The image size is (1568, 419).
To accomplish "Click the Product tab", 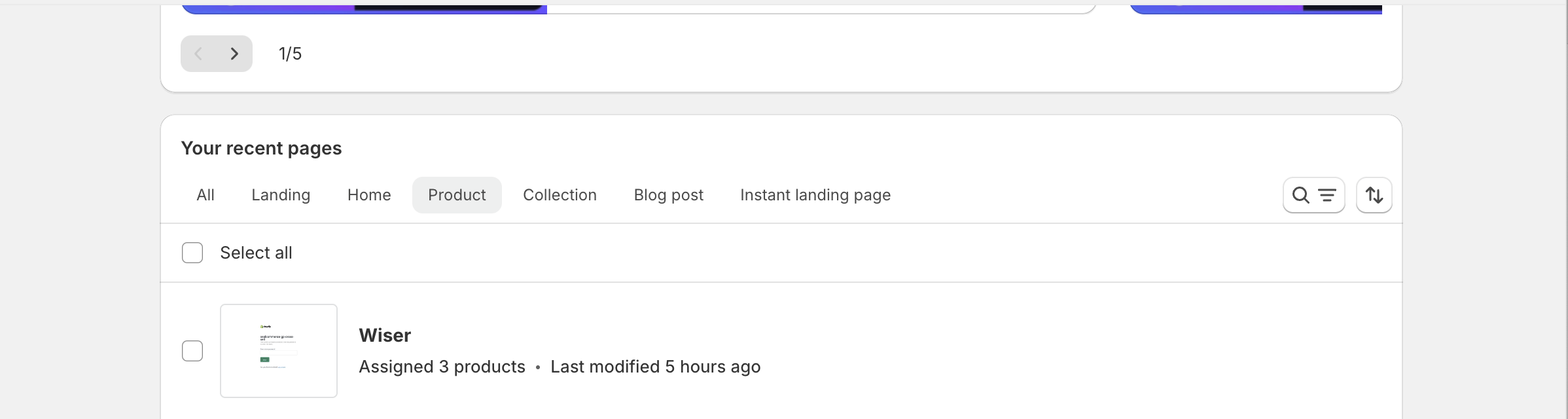I will point(457,195).
